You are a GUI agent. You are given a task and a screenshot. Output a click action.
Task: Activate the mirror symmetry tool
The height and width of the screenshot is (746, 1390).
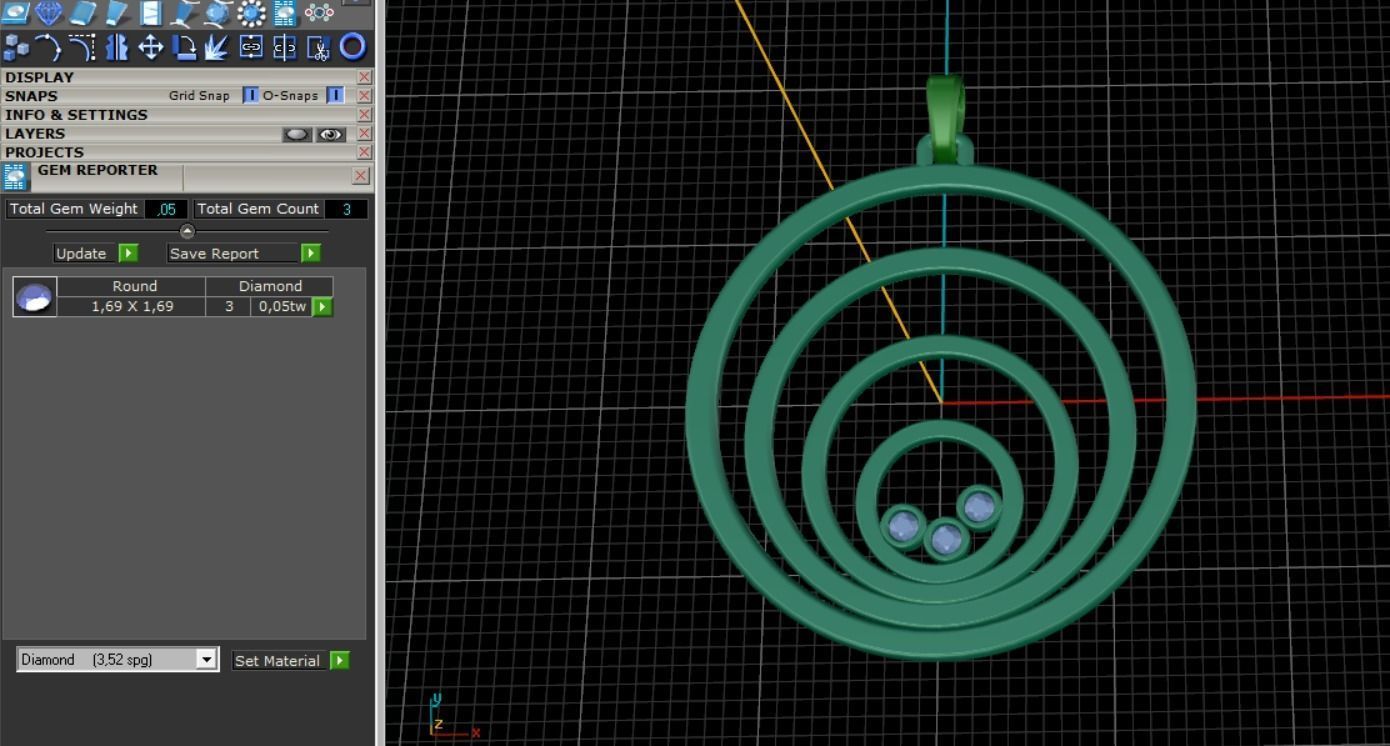coord(117,47)
